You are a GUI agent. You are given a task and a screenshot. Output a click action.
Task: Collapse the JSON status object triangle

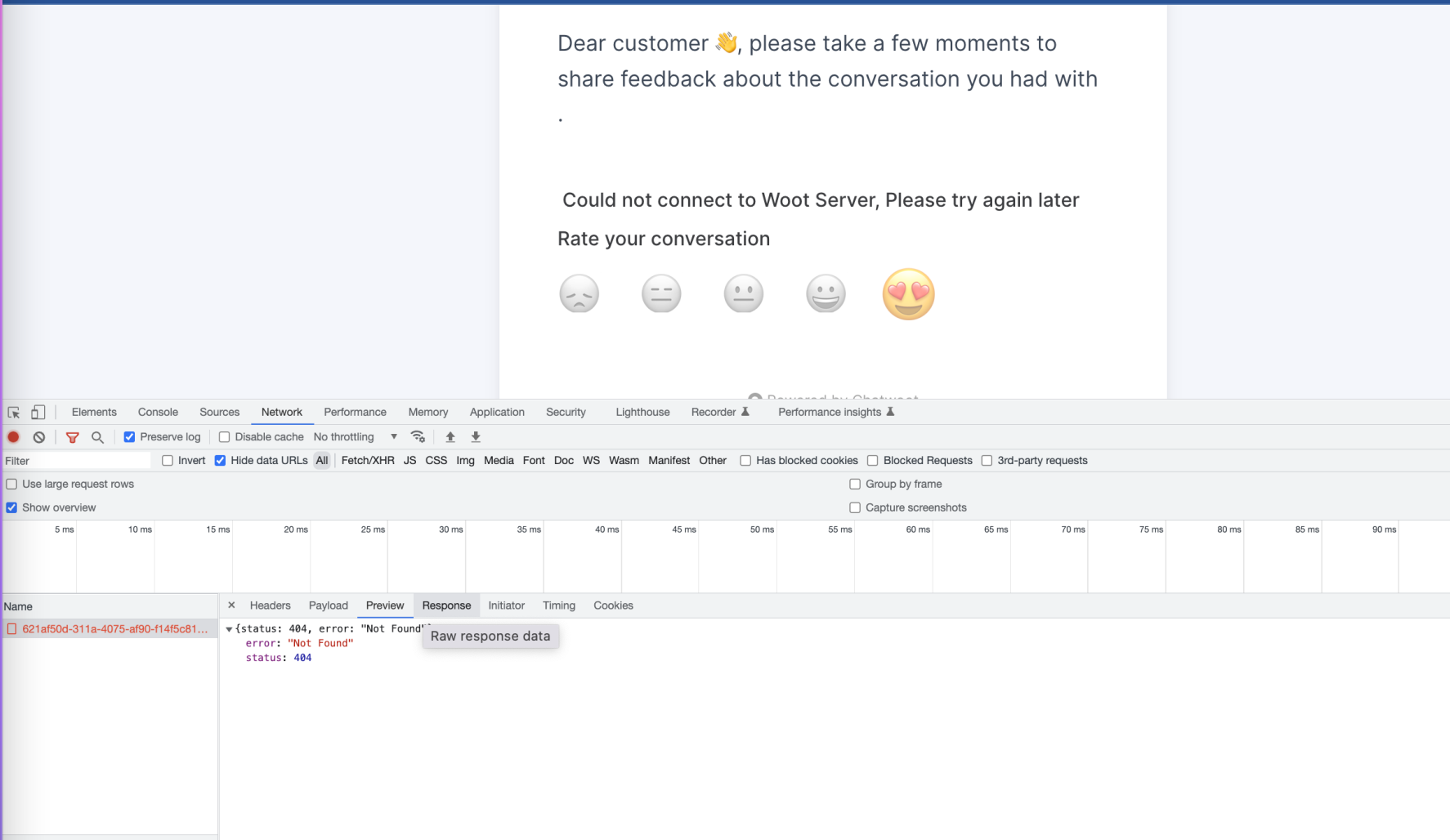229,629
